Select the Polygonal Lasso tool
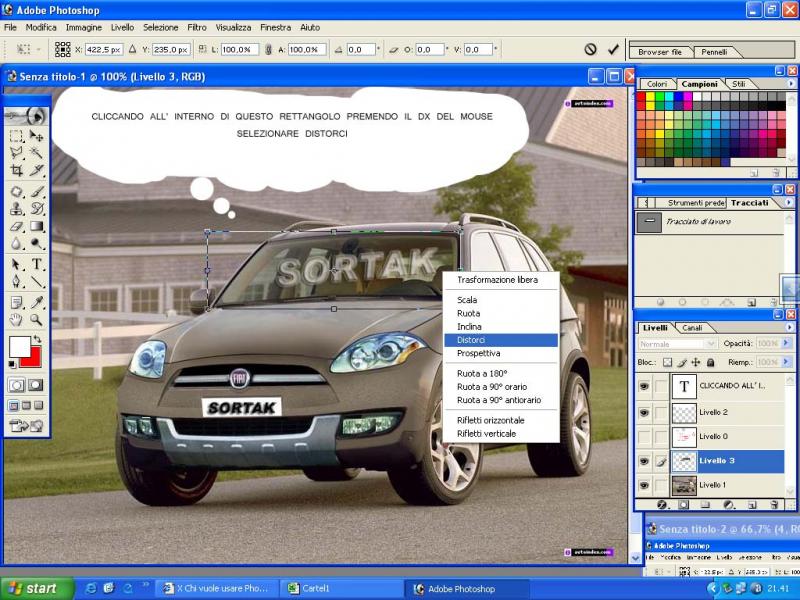 point(16,153)
